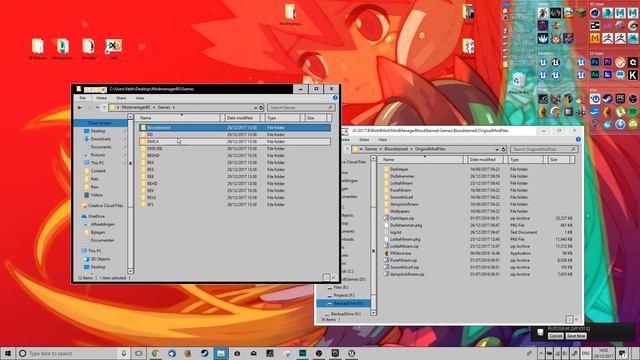Expand the Games breadcrumb chevron in the Games window
This screenshot has height=360, width=640.
pos(173,107)
